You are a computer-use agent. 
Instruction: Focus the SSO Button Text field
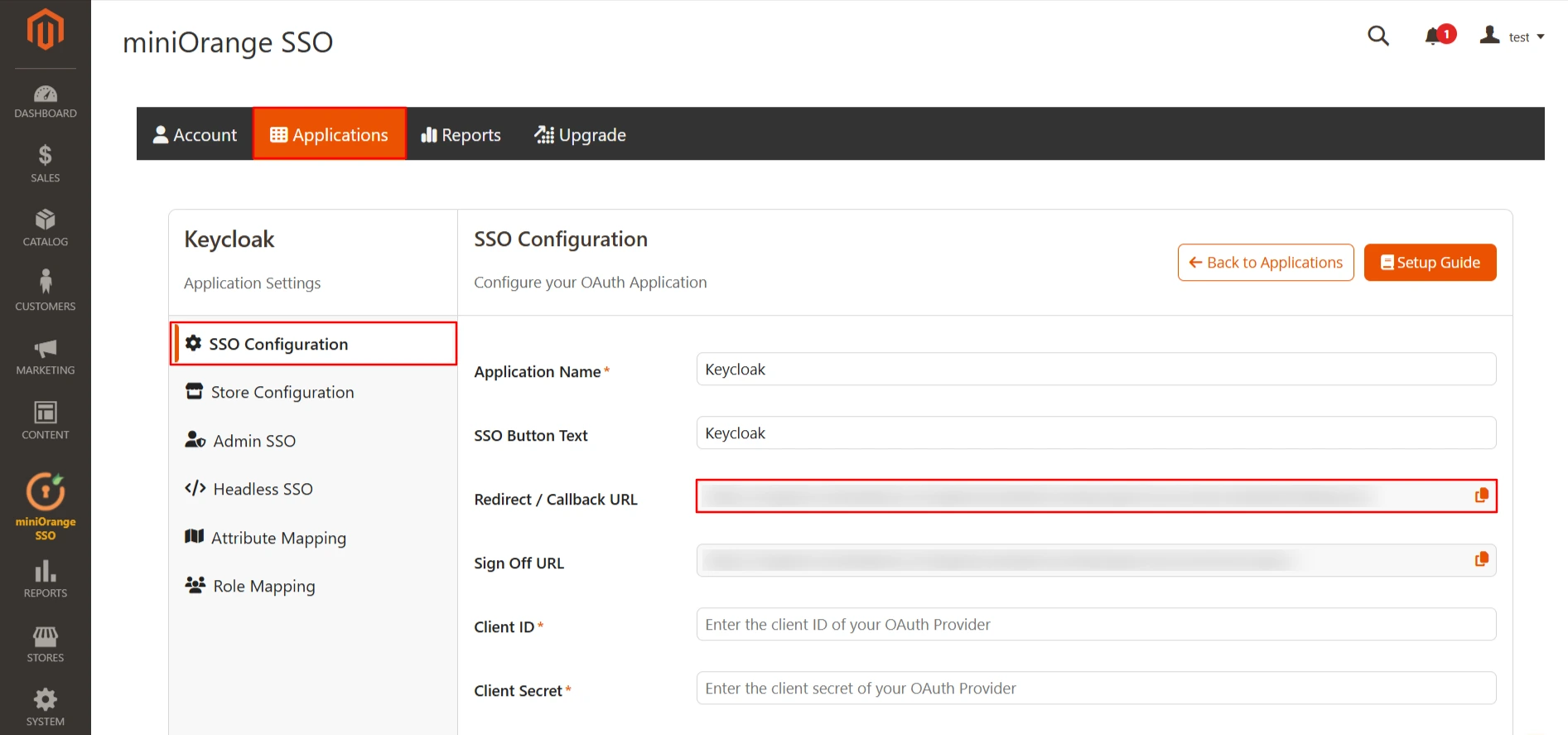click(1096, 433)
